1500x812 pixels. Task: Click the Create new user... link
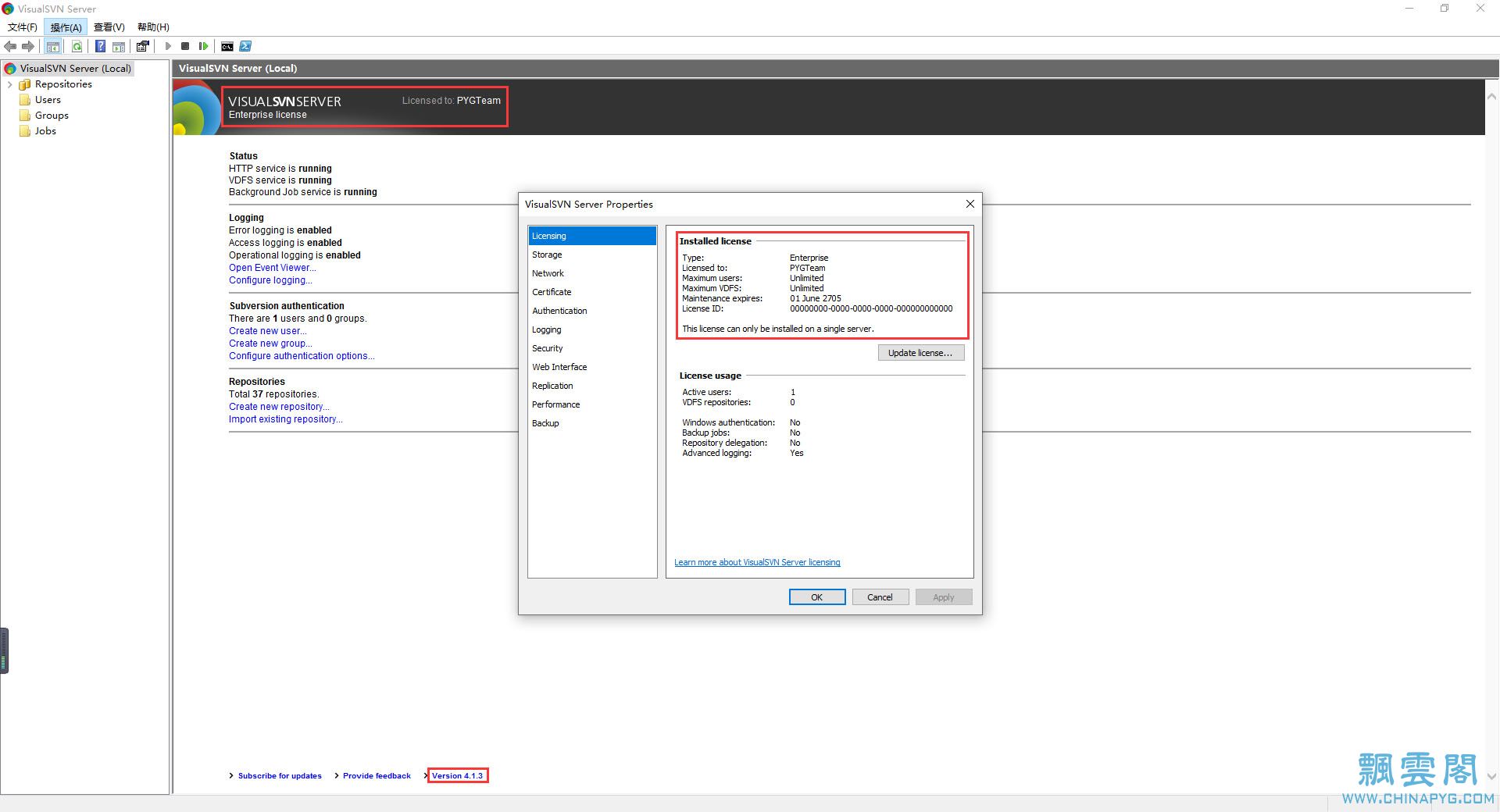point(268,331)
